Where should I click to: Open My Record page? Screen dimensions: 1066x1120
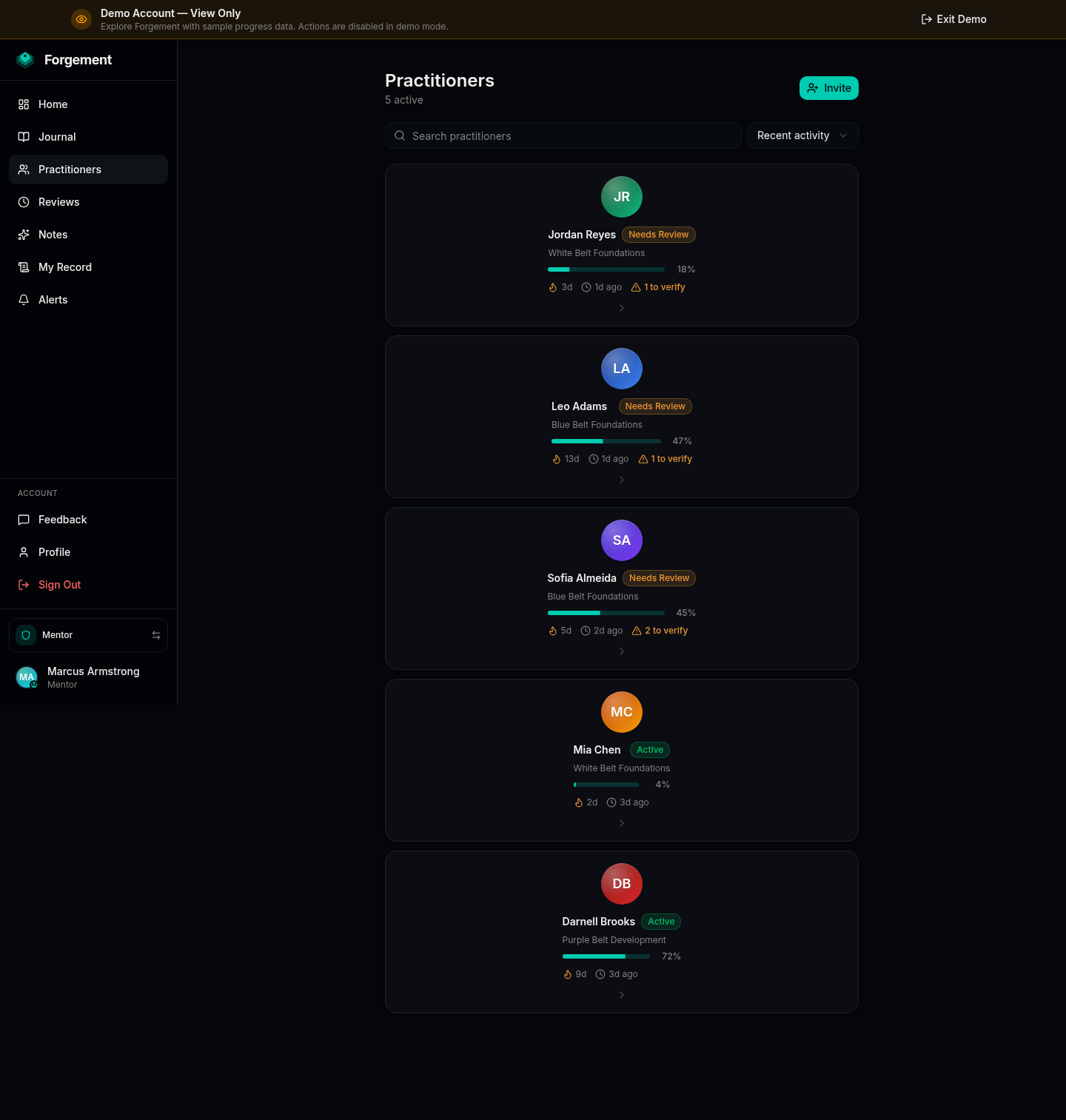tap(88, 267)
